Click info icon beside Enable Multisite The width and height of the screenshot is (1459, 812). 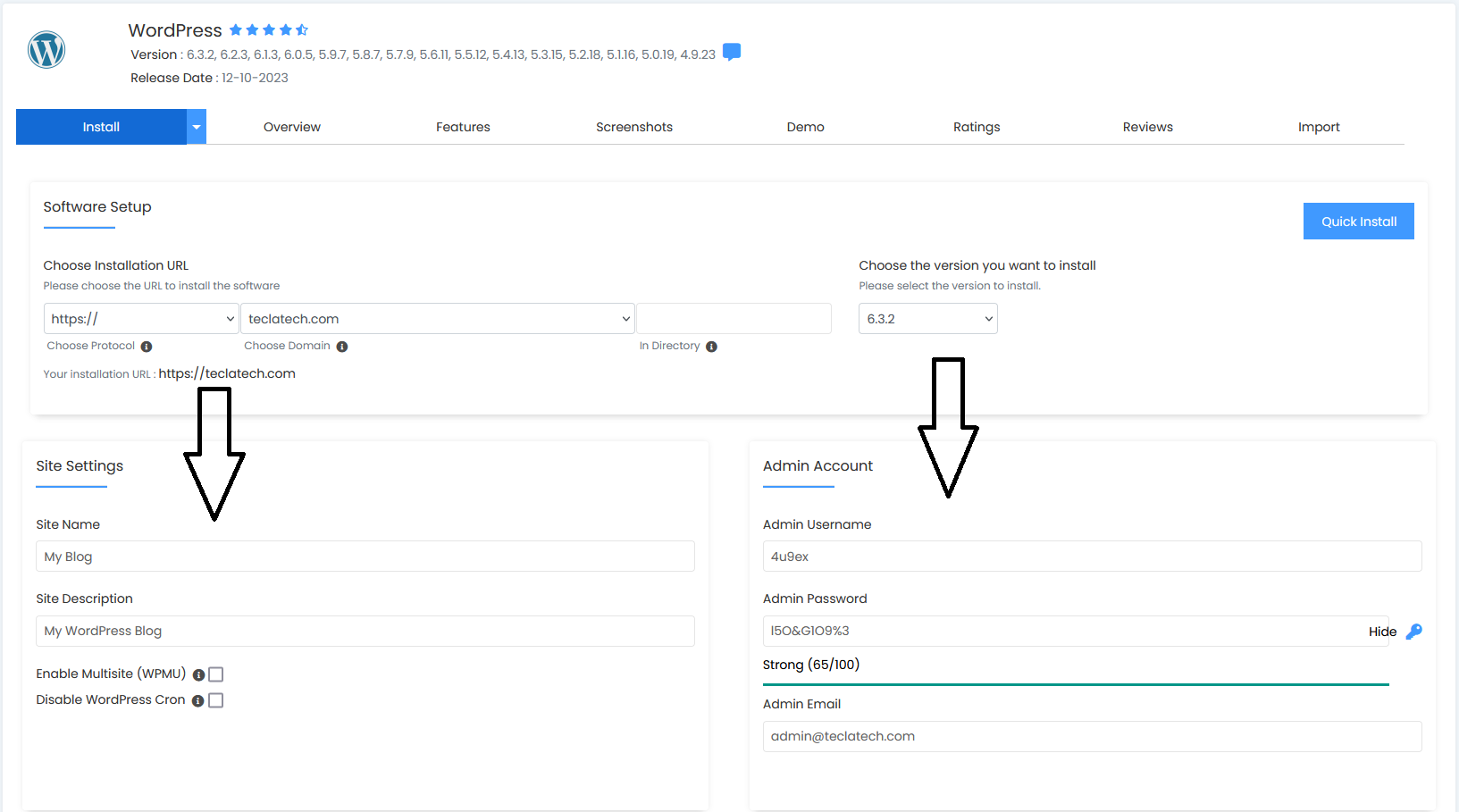coord(198,675)
